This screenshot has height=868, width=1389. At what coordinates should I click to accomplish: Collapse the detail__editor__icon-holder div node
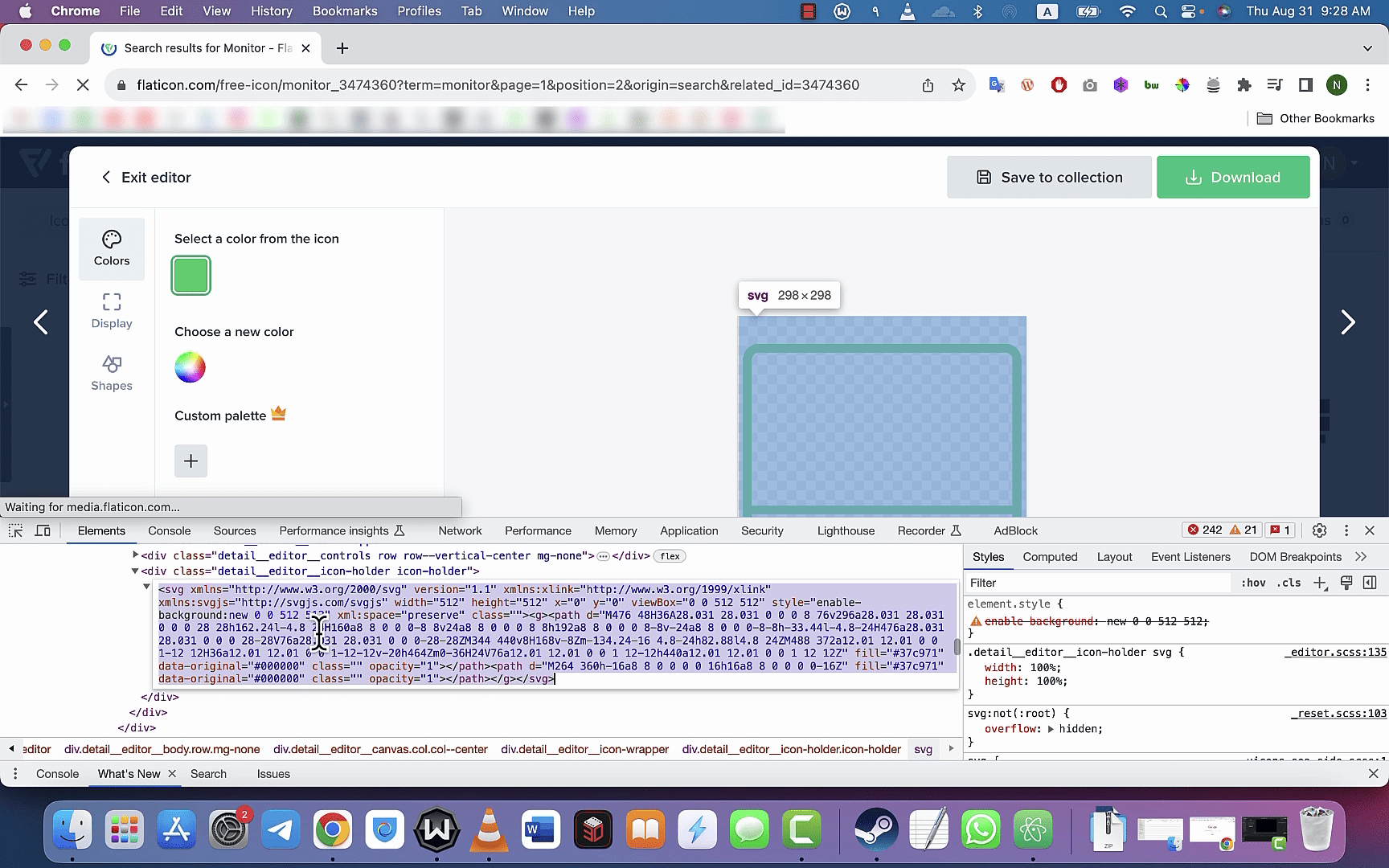point(135,571)
